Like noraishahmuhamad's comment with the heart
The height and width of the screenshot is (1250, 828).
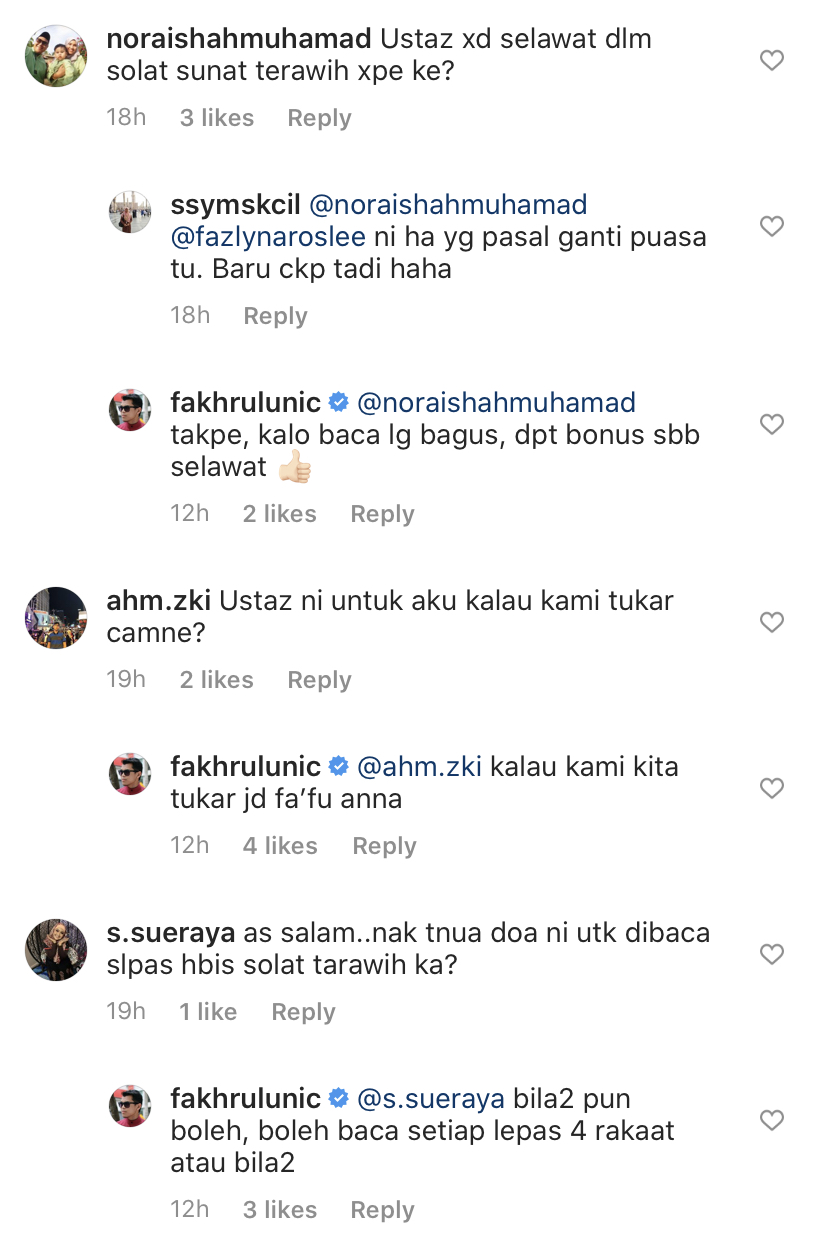(771, 61)
